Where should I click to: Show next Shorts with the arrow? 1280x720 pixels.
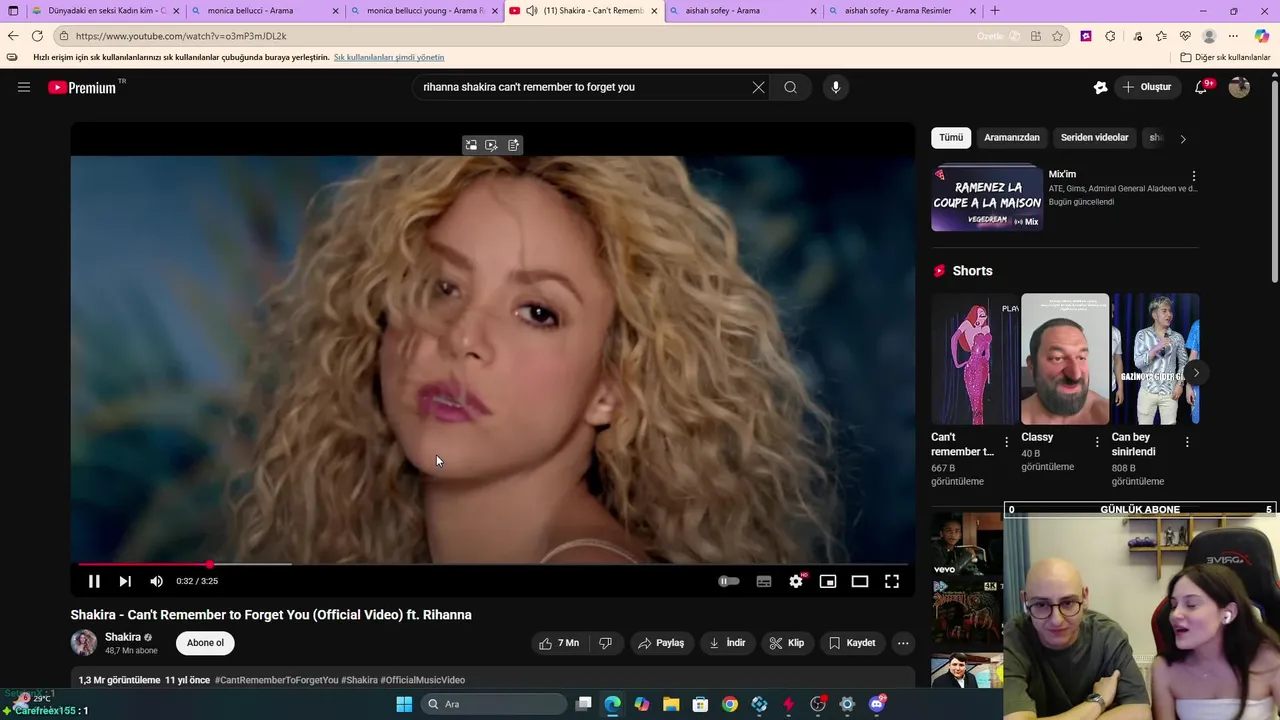[1196, 373]
